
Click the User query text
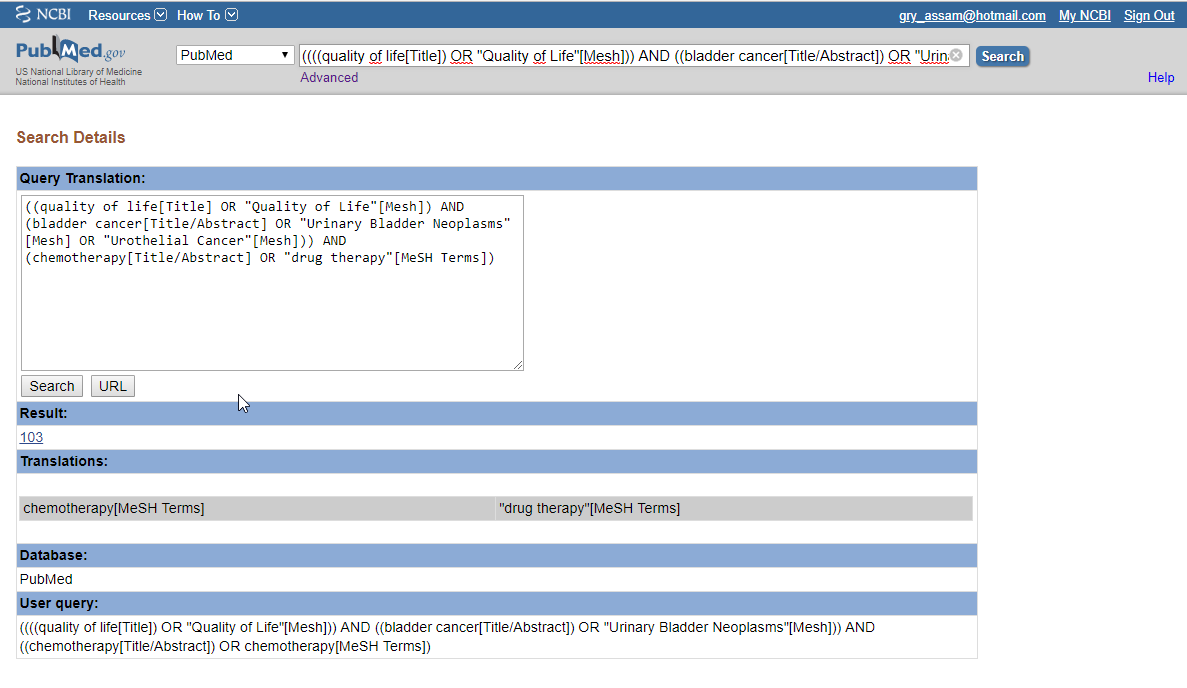click(x=447, y=637)
